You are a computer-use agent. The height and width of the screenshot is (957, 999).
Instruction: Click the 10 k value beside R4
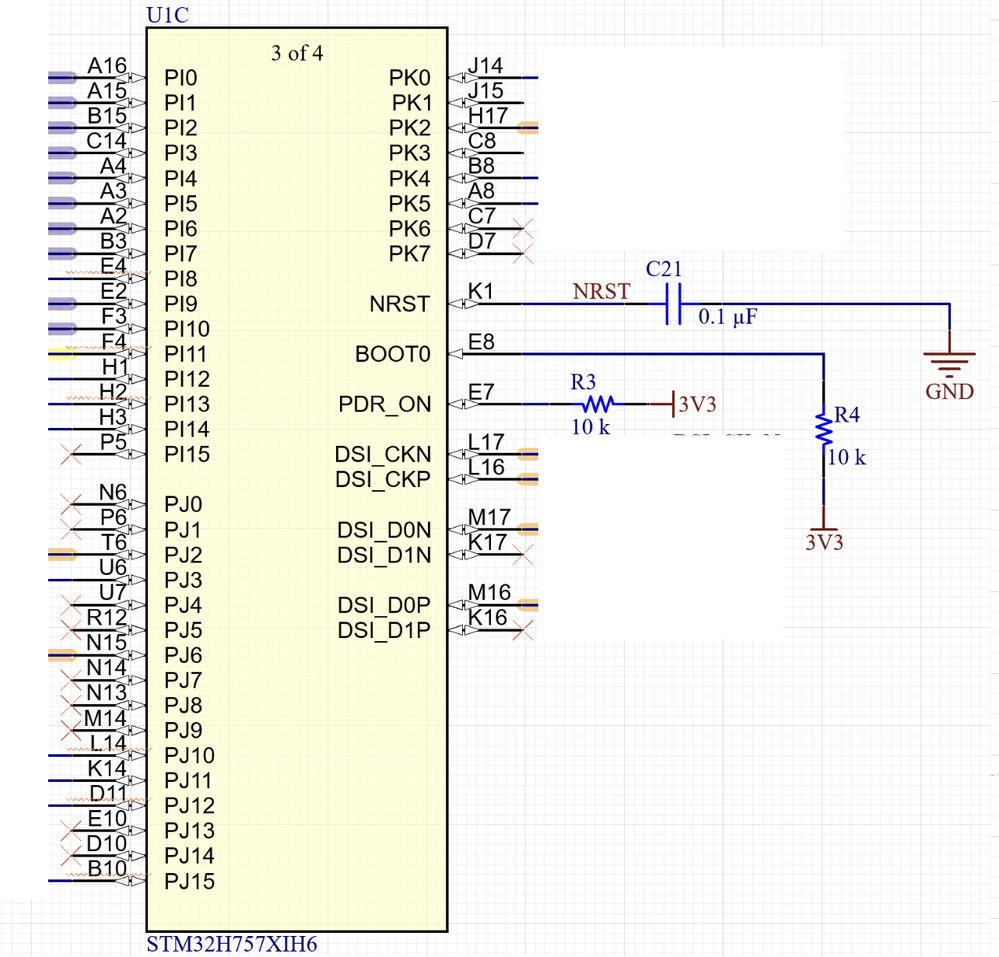pos(847,457)
